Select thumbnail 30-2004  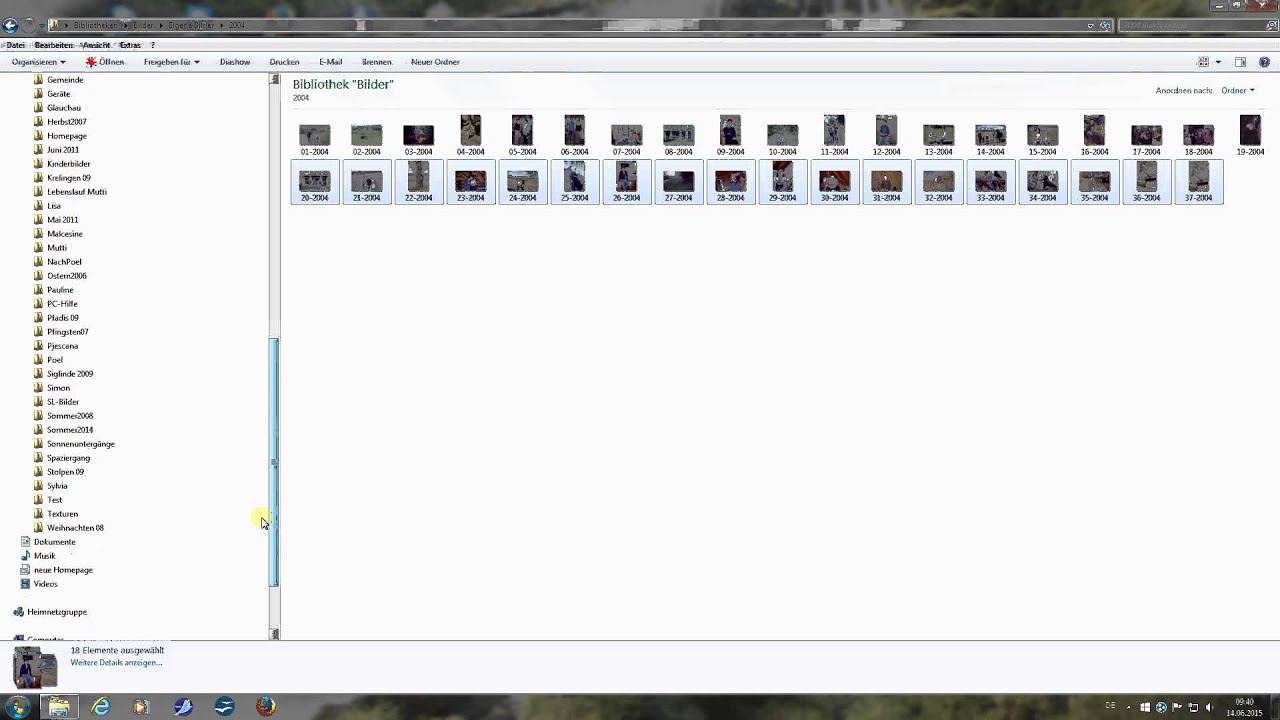click(834, 182)
